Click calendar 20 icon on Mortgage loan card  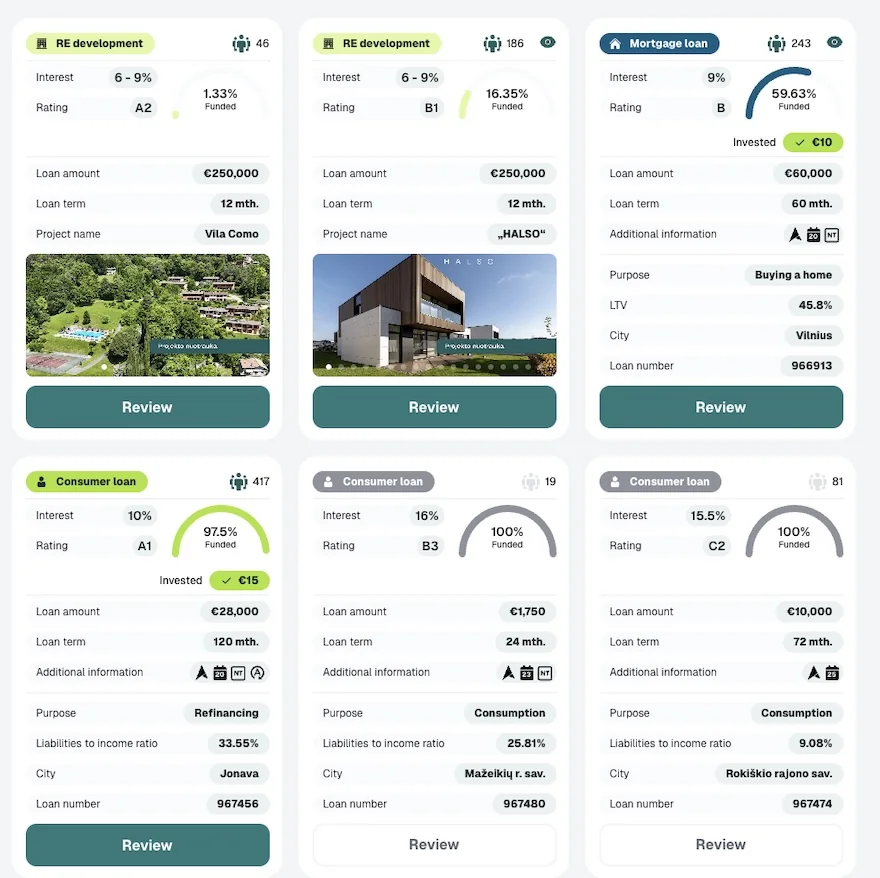click(813, 235)
